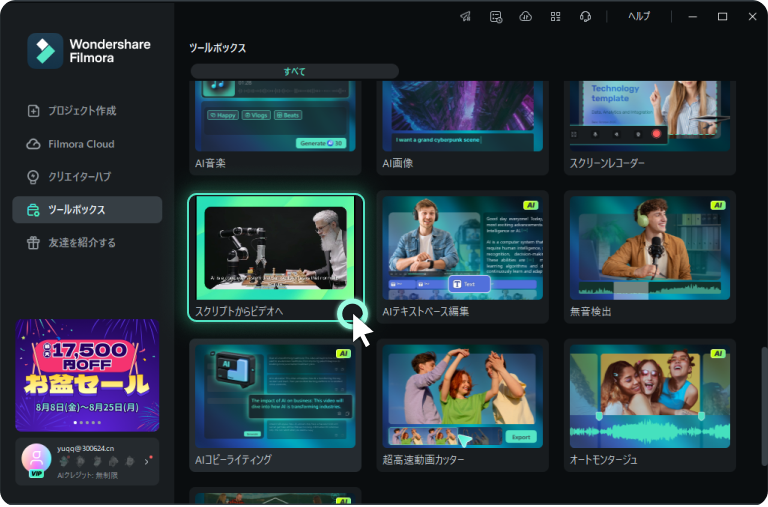
Task: Click the お盆セール promotion banner
Action: tap(87, 375)
